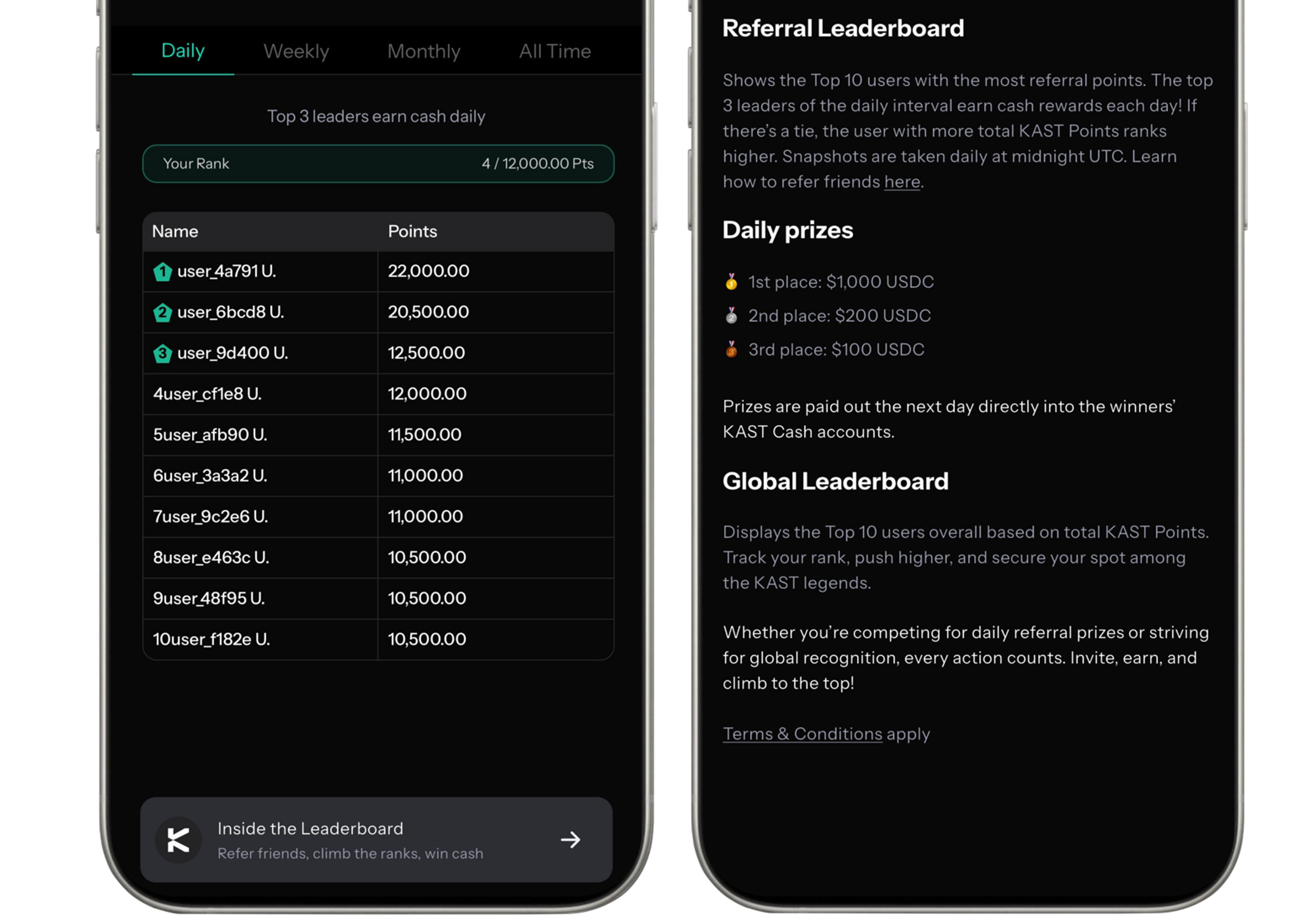Click the 'Your Rank' label
The height and width of the screenshot is (924, 1315).
pyautogui.click(x=196, y=164)
